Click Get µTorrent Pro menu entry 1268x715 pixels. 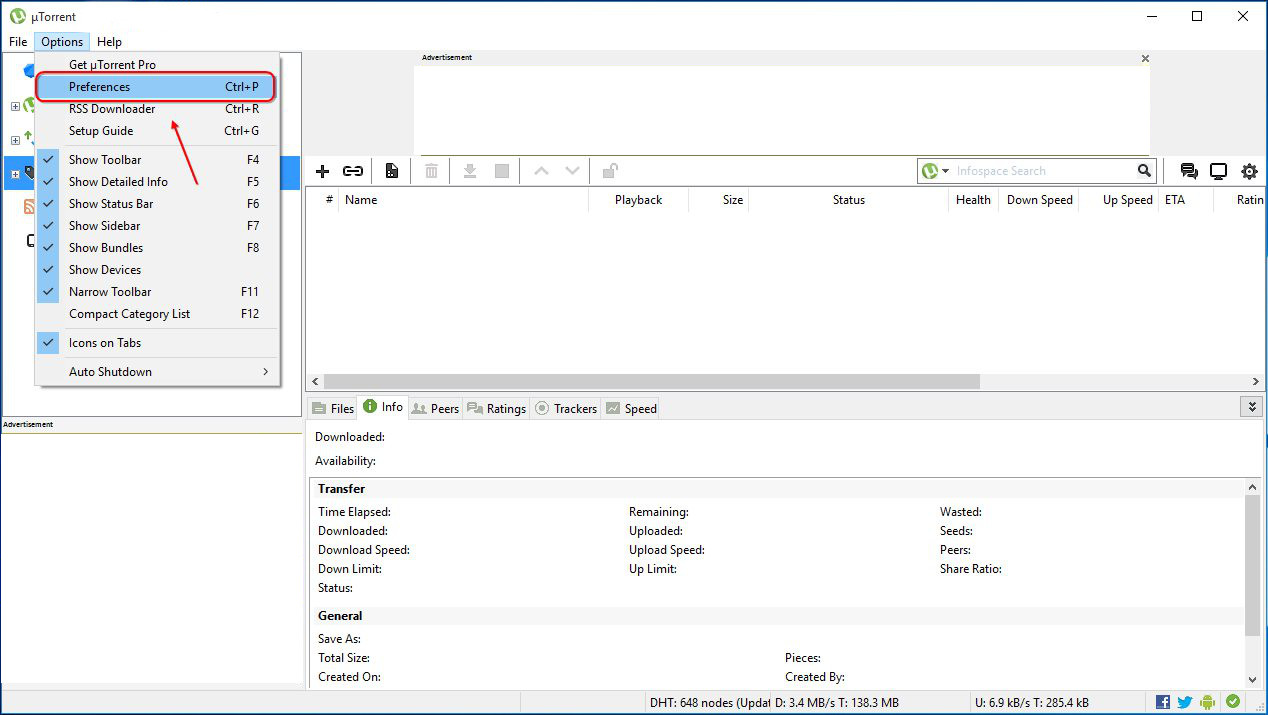[157, 65]
